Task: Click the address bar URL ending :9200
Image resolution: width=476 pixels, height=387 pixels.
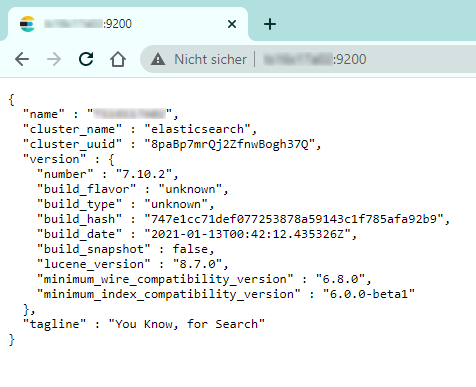Action: [315, 59]
